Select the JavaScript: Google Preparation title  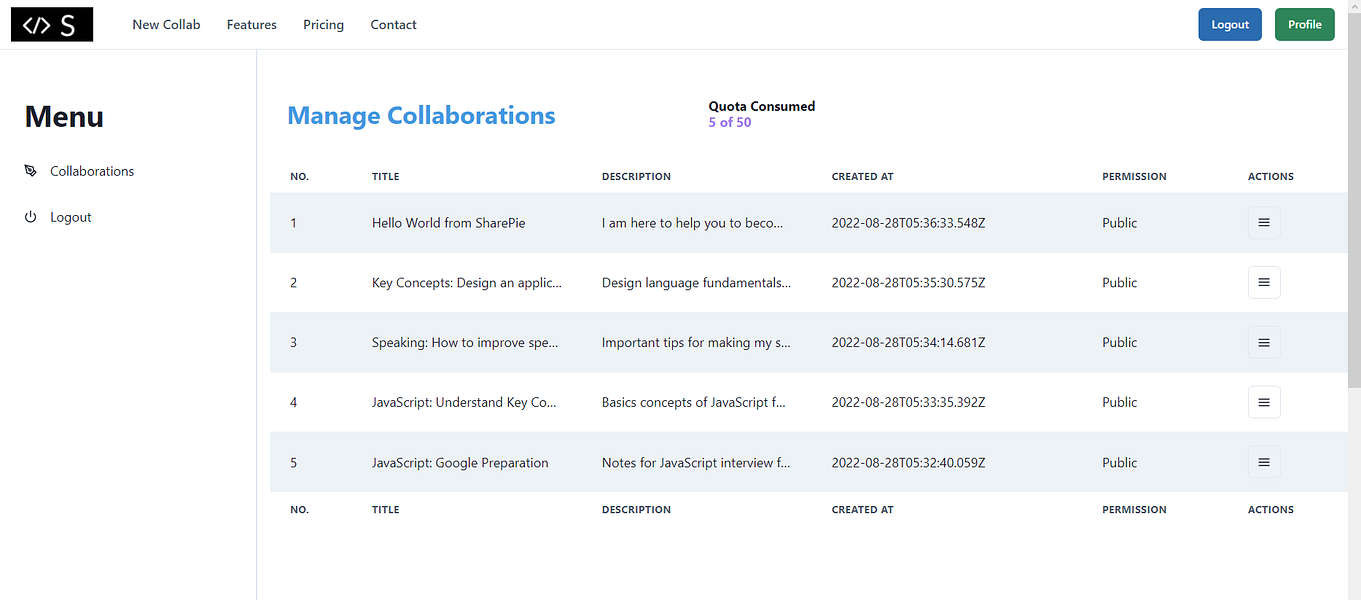[460, 463]
